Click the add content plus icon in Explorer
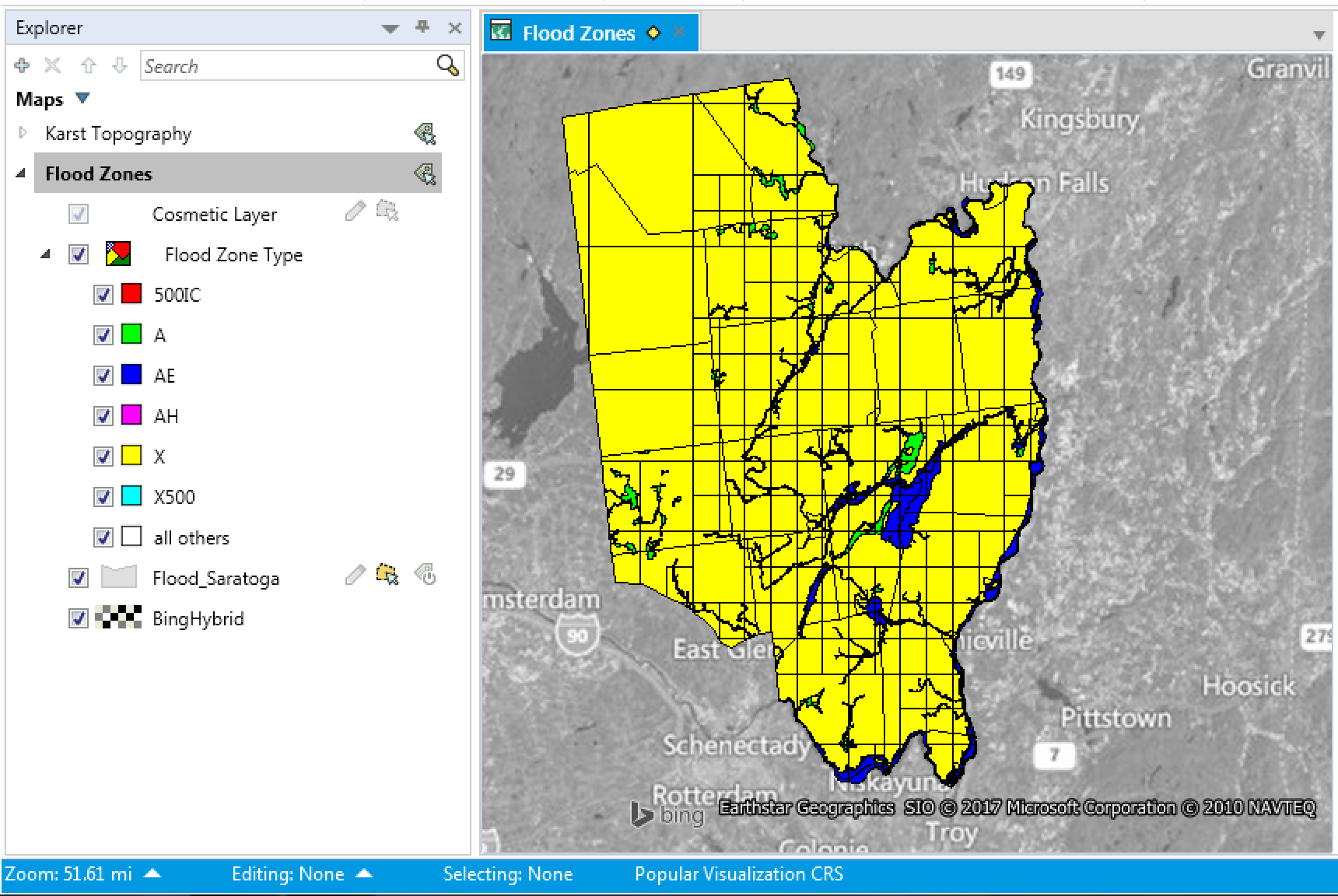The height and width of the screenshot is (896, 1338). (21, 65)
